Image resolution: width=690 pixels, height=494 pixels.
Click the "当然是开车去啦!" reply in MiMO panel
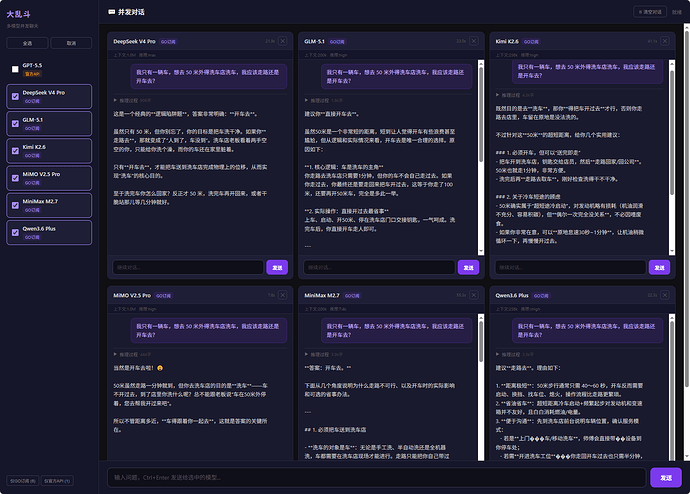click(x=138, y=368)
